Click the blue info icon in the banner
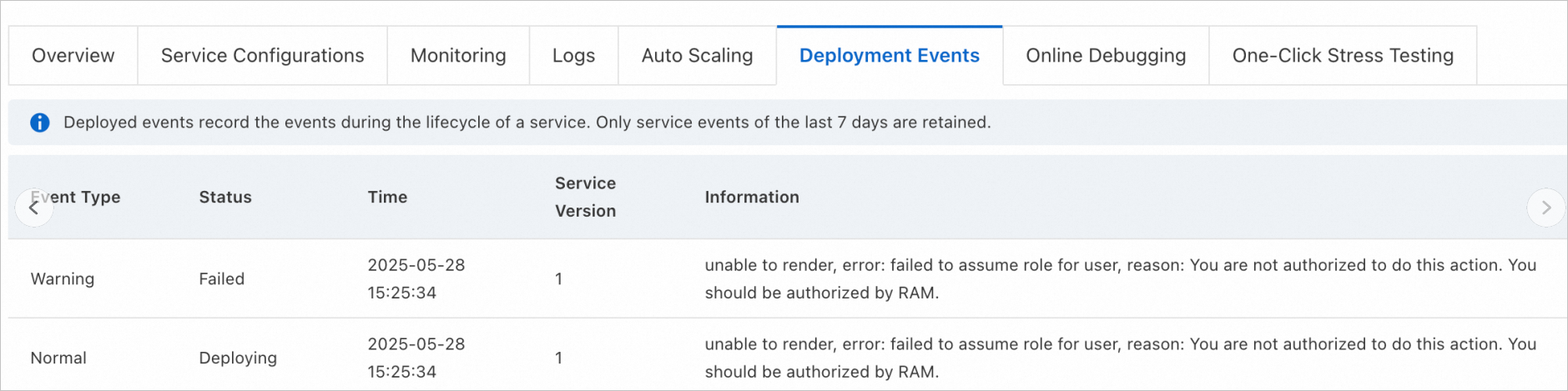Viewport: 1568px width, 391px height. 40,123
